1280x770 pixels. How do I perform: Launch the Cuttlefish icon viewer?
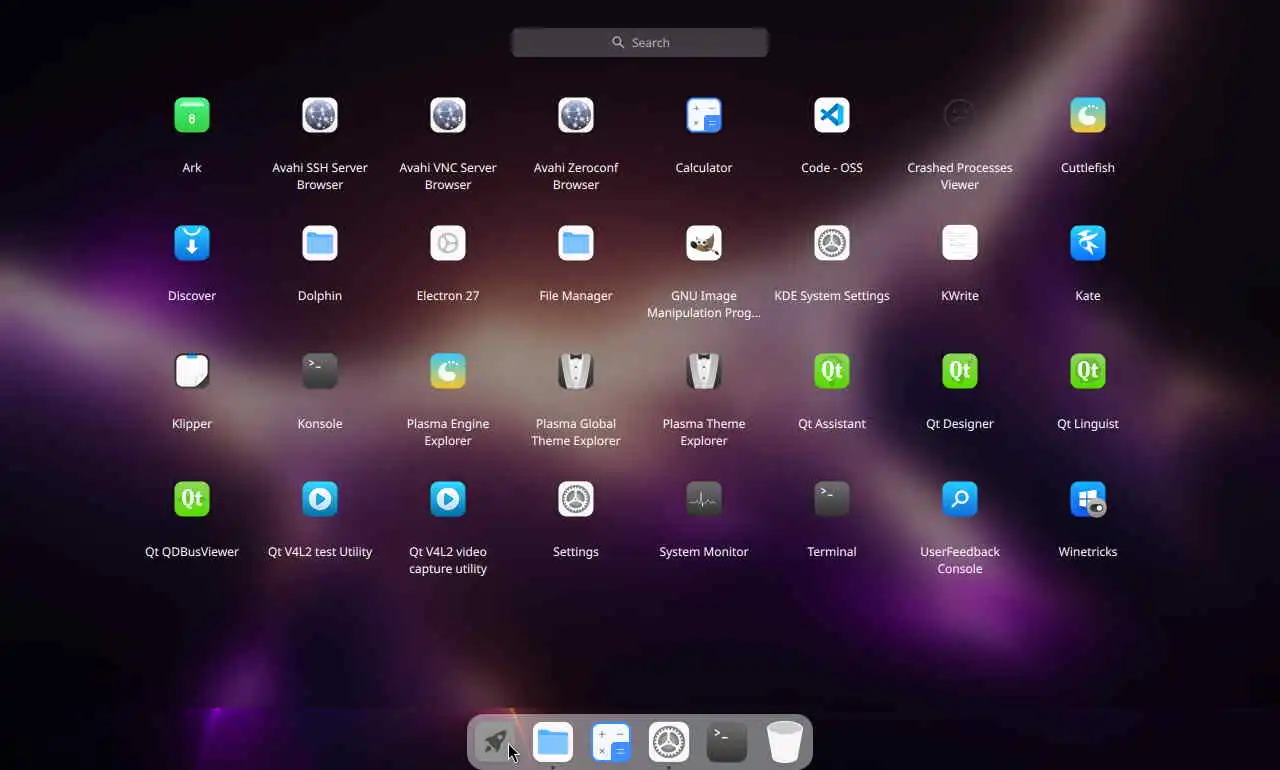[1088, 115]
